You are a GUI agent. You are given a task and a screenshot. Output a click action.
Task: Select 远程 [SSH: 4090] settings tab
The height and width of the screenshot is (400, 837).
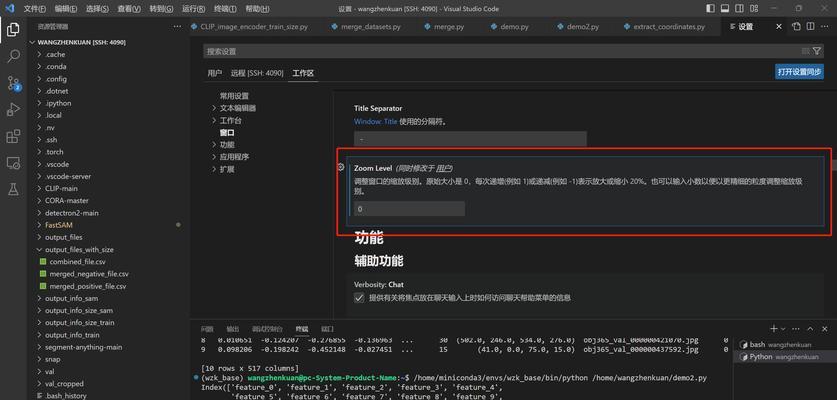point(257,73)
